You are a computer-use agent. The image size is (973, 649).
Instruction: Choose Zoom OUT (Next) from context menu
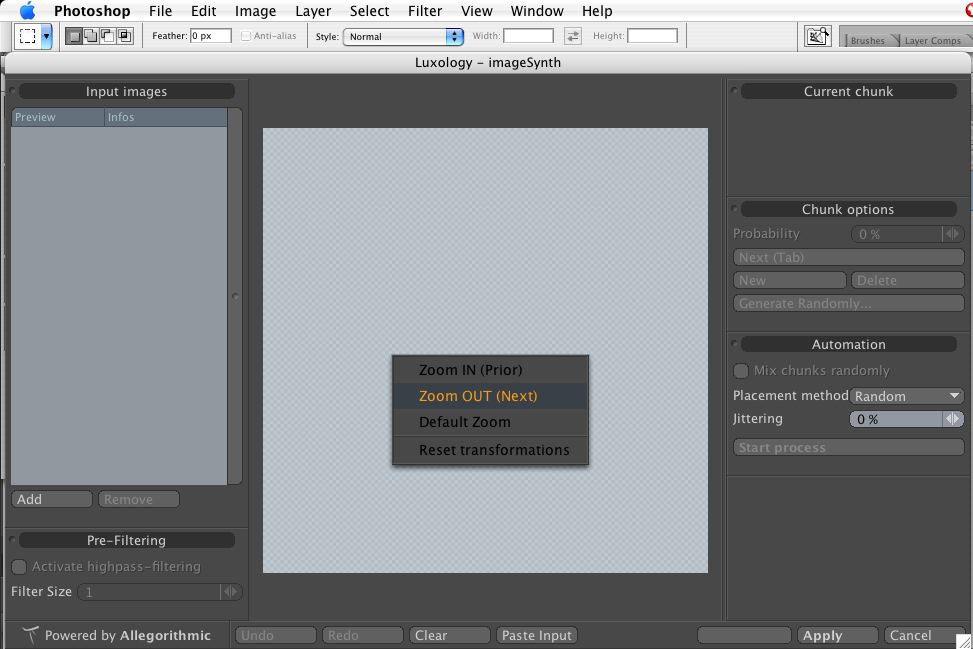pyautogui.click(x=478, y=396)
